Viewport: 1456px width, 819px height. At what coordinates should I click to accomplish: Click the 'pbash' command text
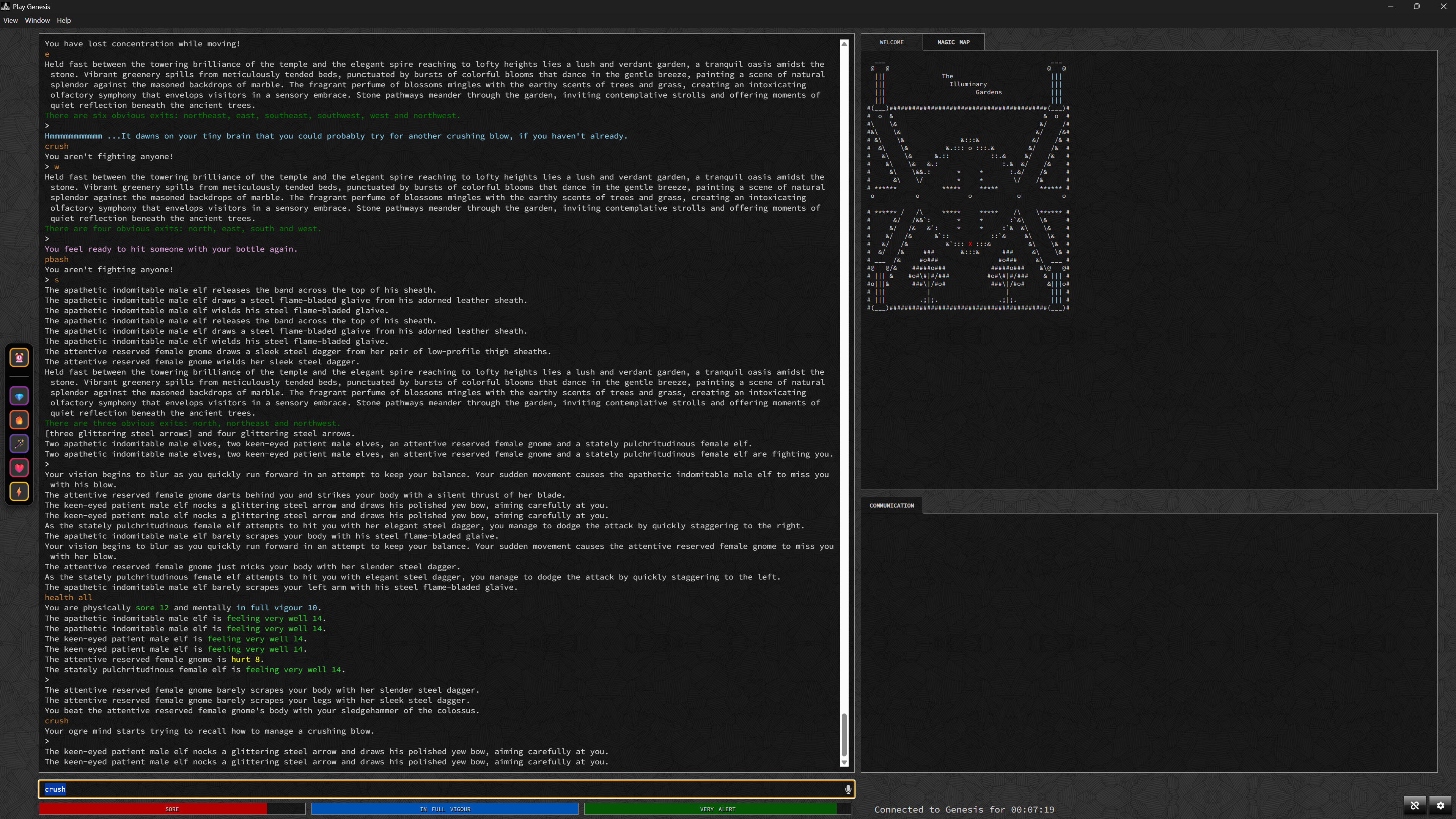coord(57,260)
